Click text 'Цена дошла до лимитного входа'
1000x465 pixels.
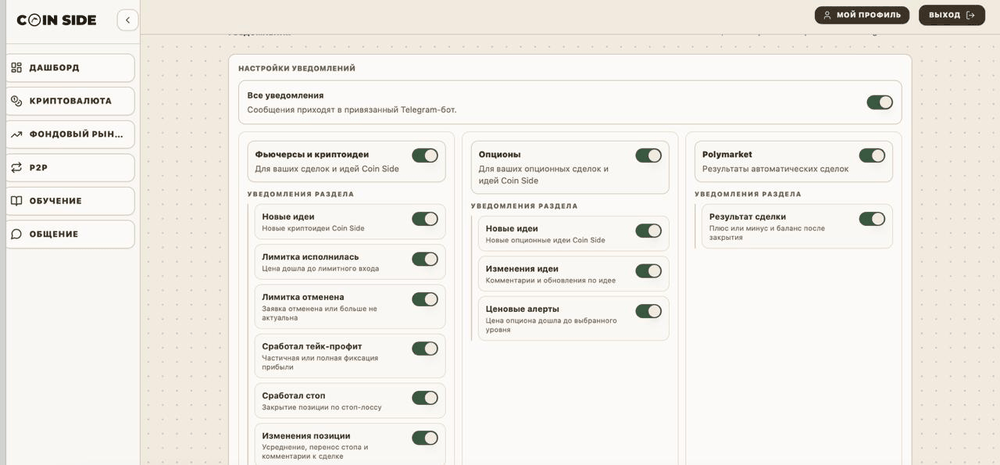click(320, 269)
